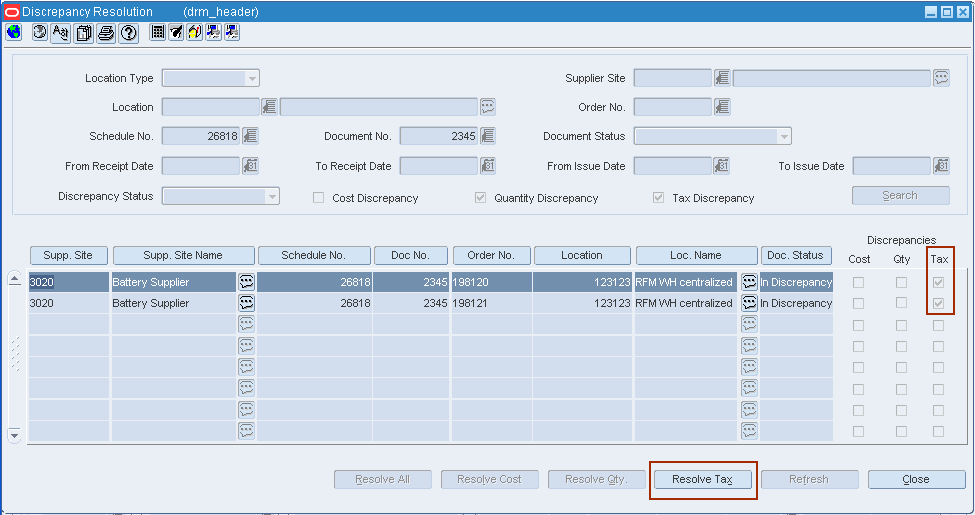Click the Print toolbar icon

coord(106,32)
